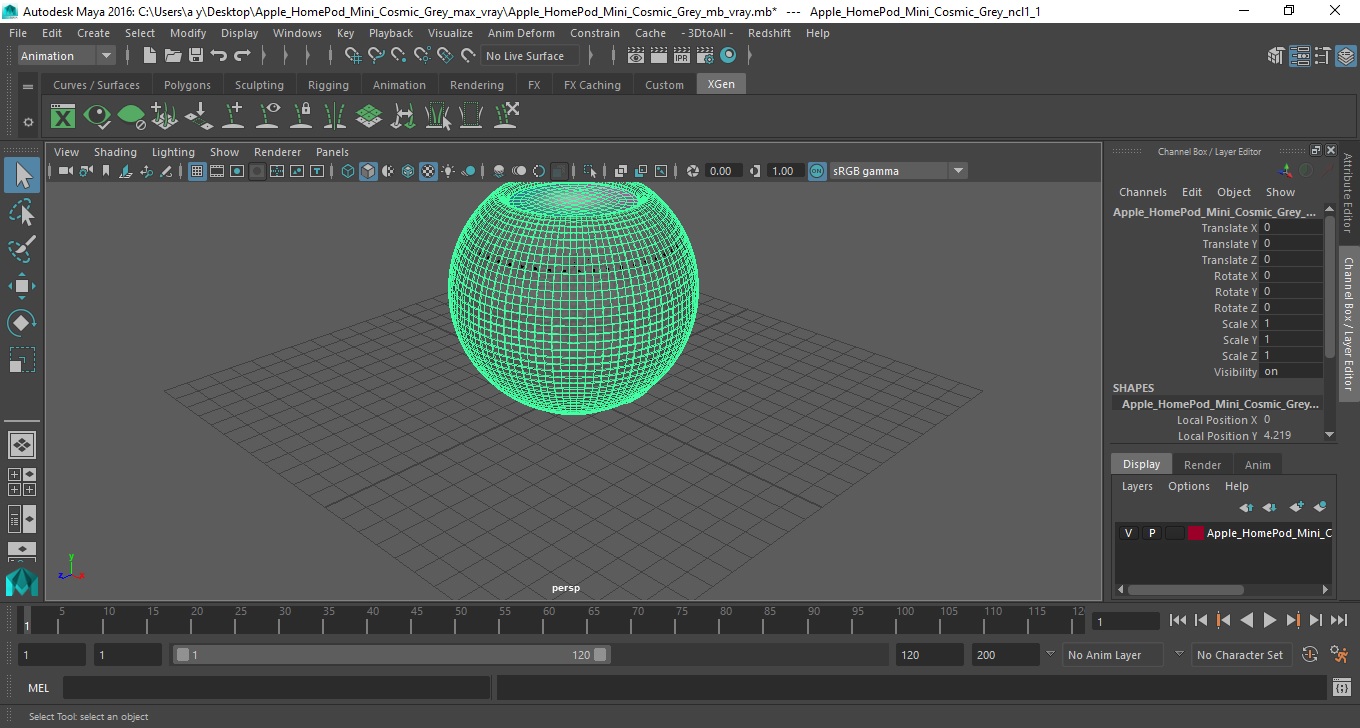Screen dimensions: 1360x728
Task: Switch to the Rigging shelf tab
Action: (x=328, y=85)
